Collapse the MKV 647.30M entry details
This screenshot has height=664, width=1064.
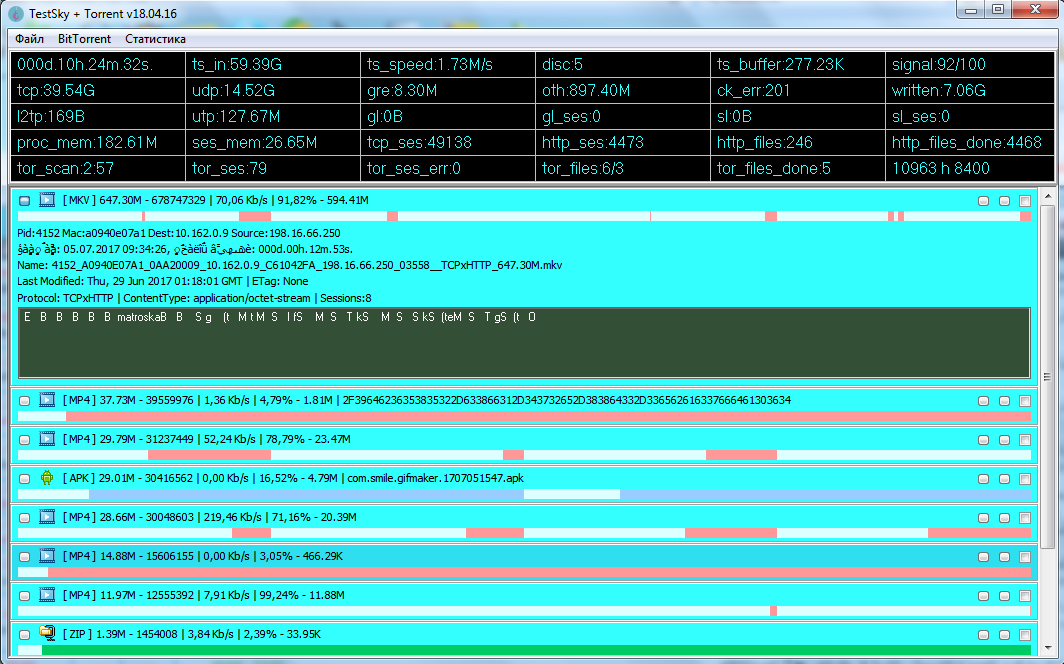click(25, 201)
